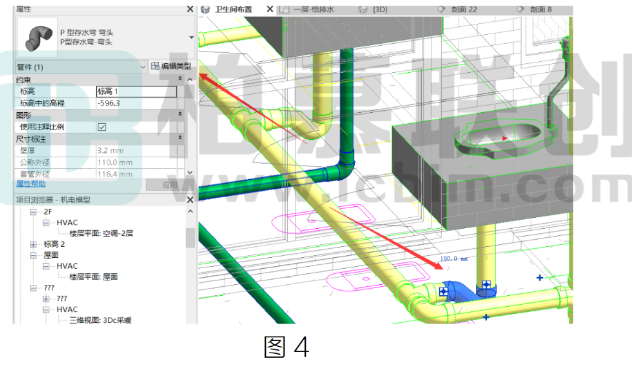Collapse the 2F tree node
Viewport: 632px width, 376px height.
click(x=33, y=212)
